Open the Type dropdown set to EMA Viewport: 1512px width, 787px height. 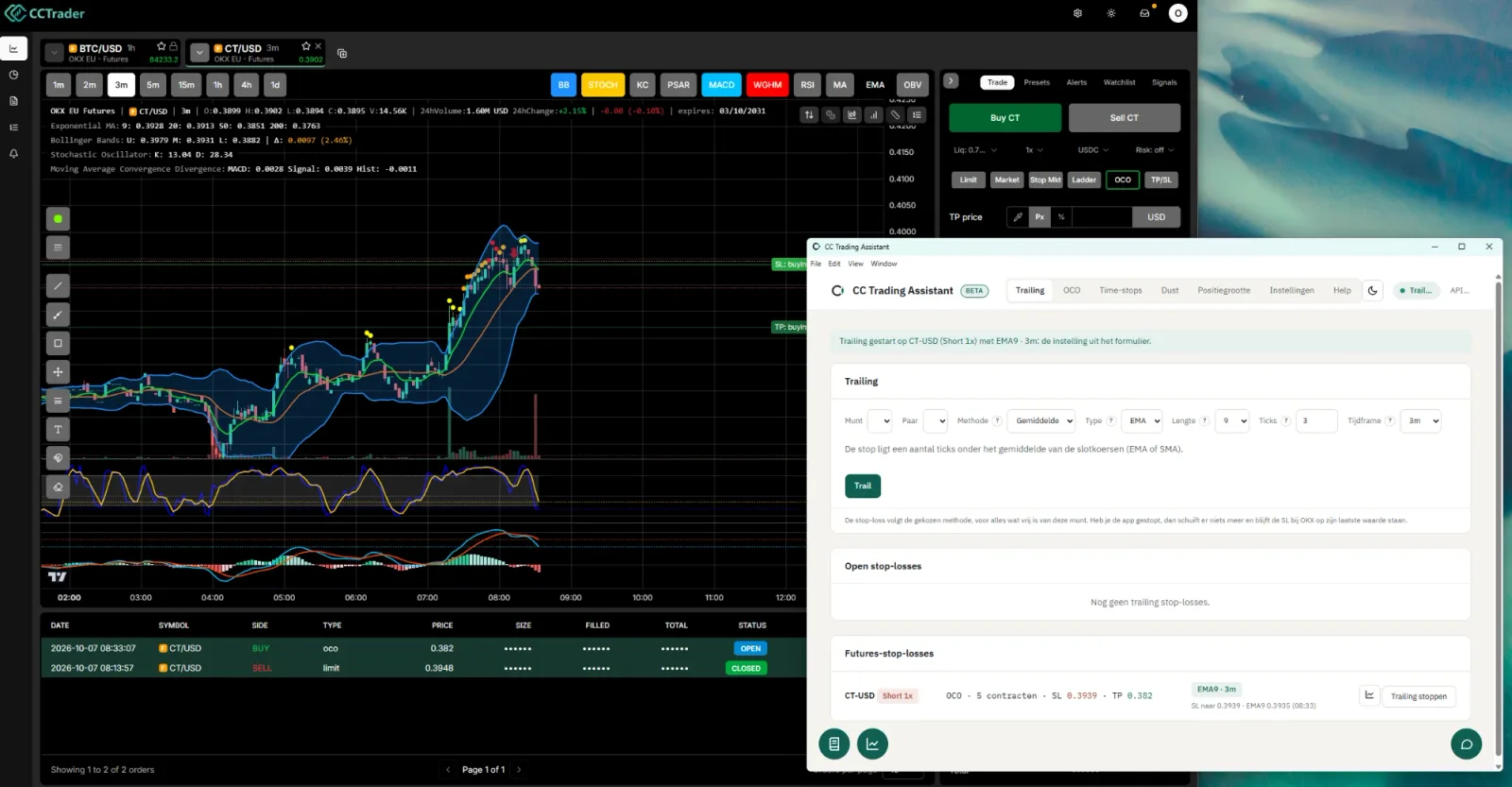(1142, 420)
